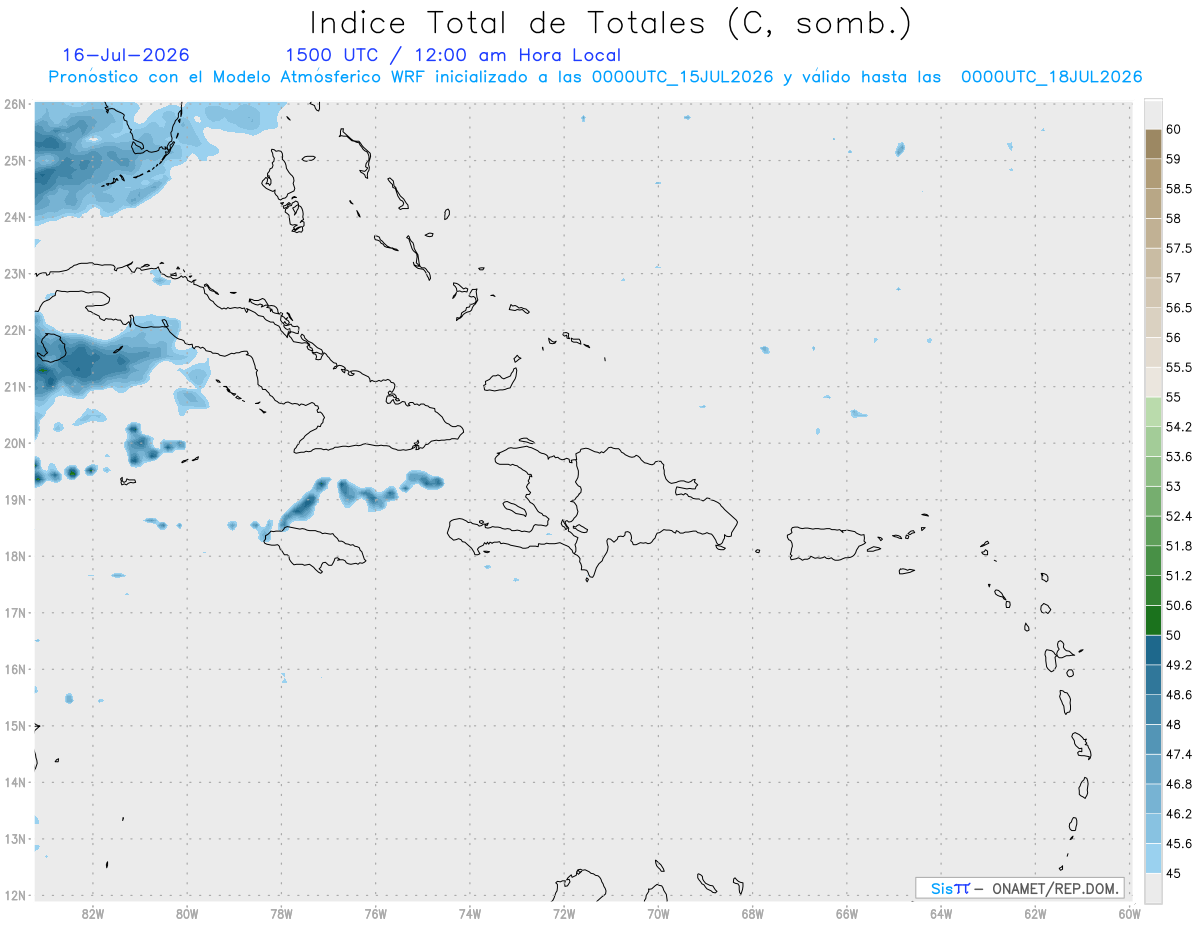This screenshot has height=927, width=1200.
Task: Click the colorbar label "46.2"
Action: pos(1178,814)
